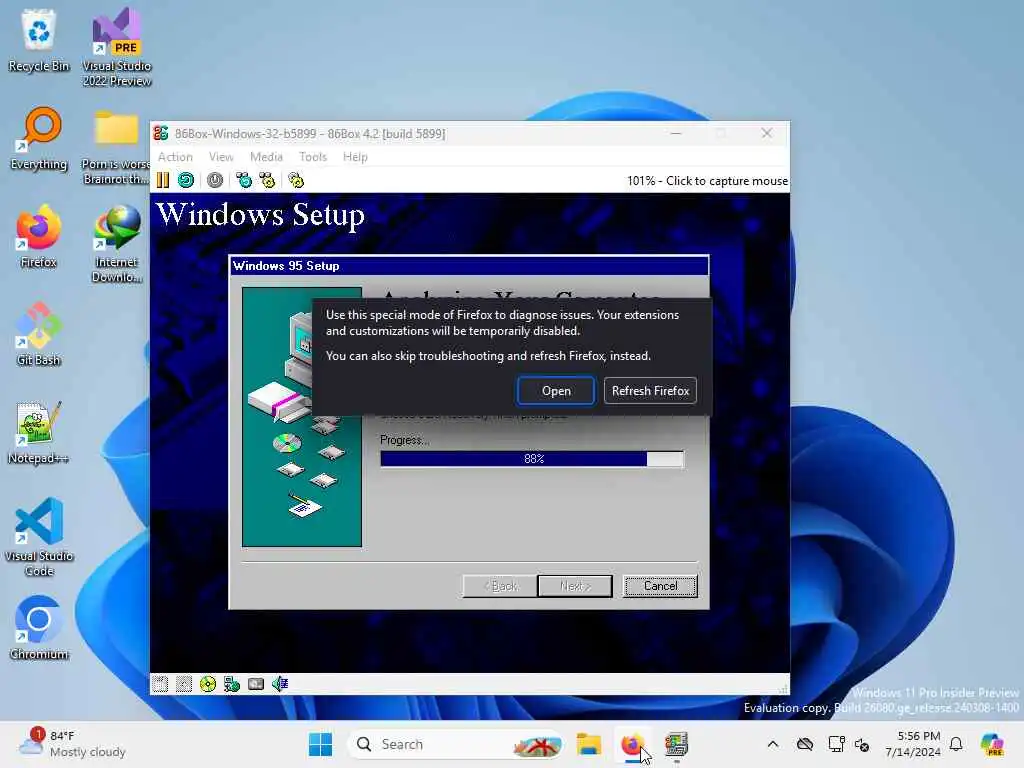Select the Everything search desktop icon
The height and width of the screenshot is (768, 1024).
[39, 138]
